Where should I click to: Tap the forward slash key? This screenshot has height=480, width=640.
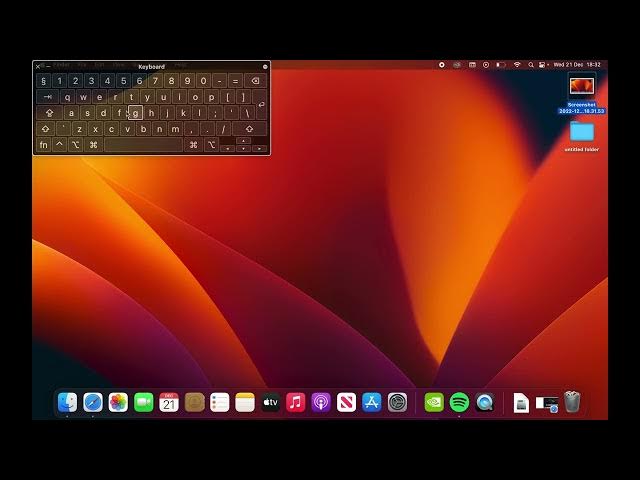click(x=223, y=129)
